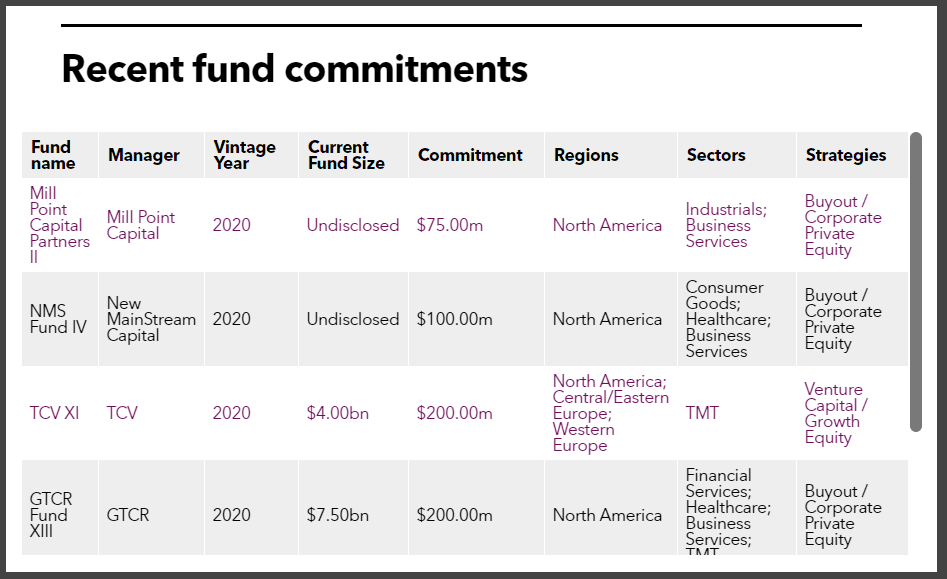The height and width of the screenshot is (579, 947).
Task: Click the 2020 vintage year in the Mill Point row
Action: pyautogui.click(x=231, y=225)
